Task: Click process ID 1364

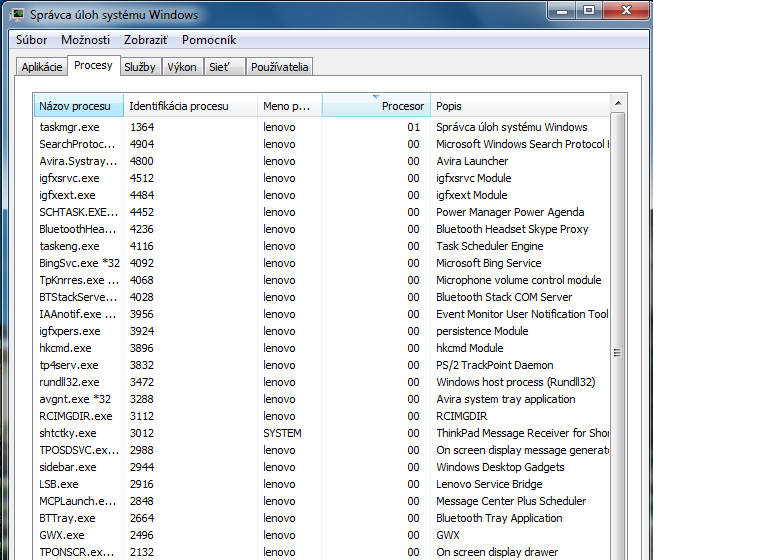Action: coord(142,127)
